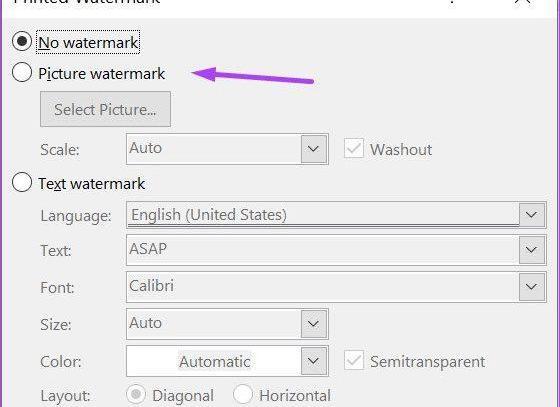
Task: Select the Diagonal layout option
Action: pyautogui.click(x=136, y=394)
